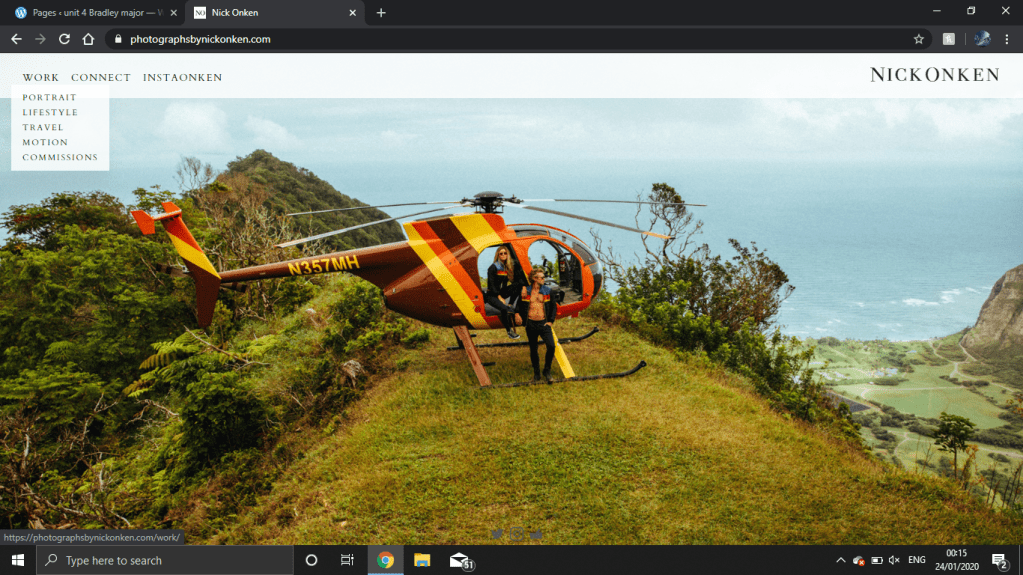Open the WORK dropdown menu
Viewport: 1023px width, 575px height.
coord(41,77)
